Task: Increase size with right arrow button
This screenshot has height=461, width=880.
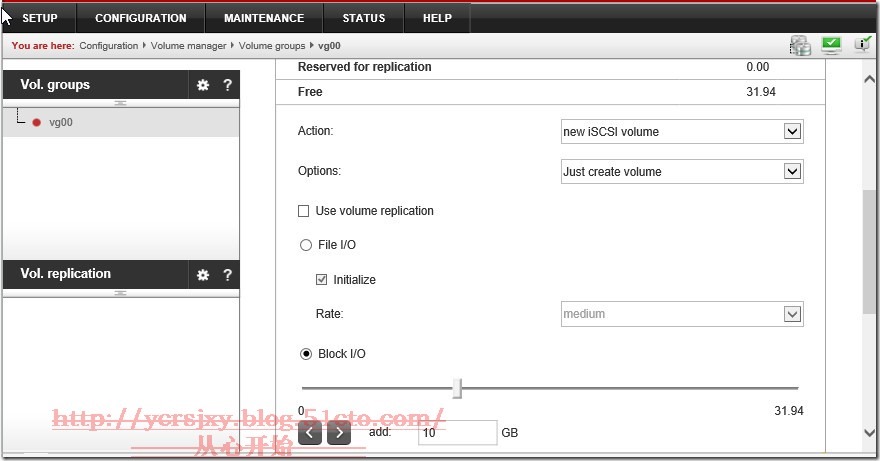Action: pyautogui.click(x=339, y=433)
